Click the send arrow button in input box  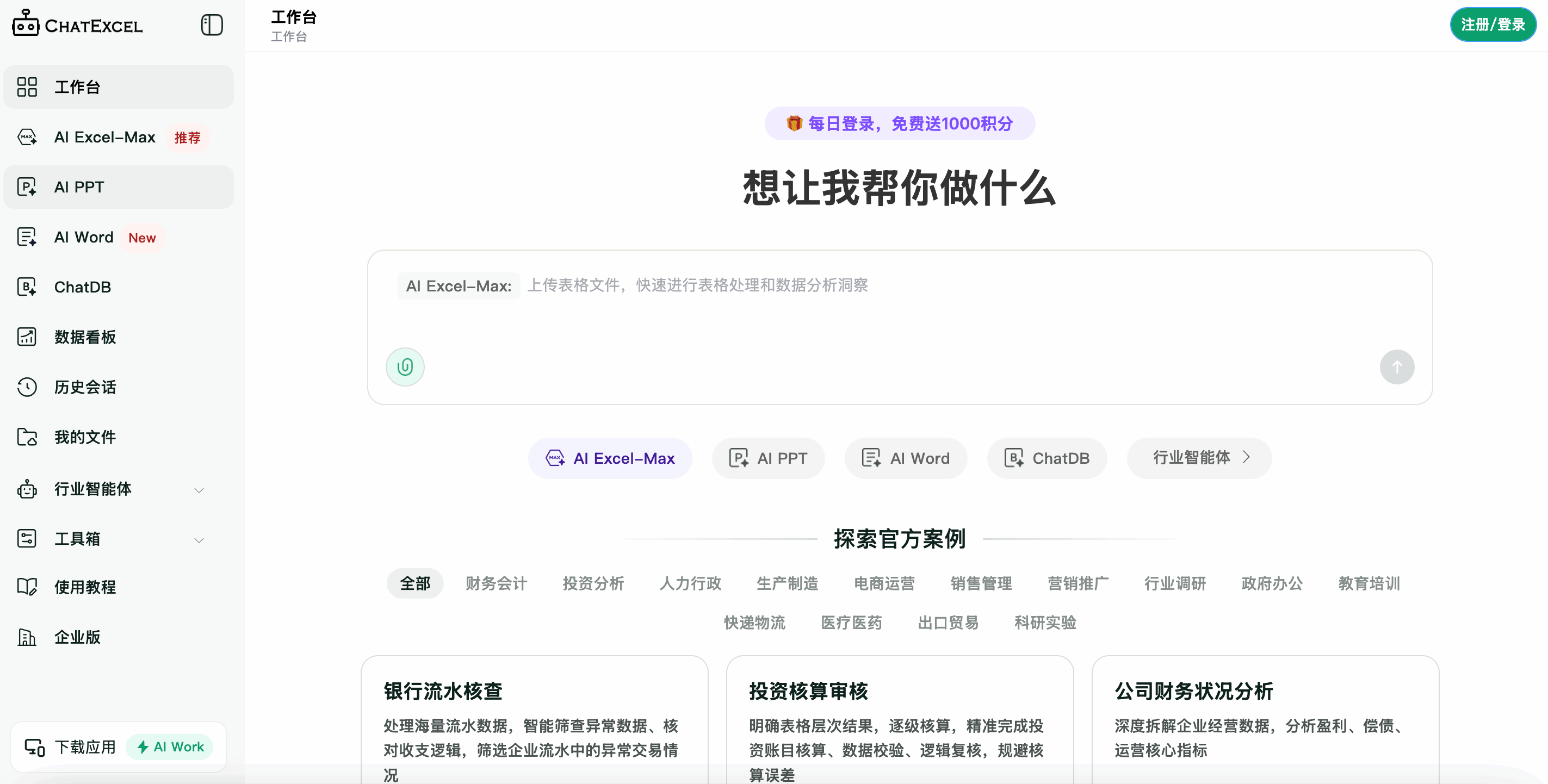[1397, 367]
